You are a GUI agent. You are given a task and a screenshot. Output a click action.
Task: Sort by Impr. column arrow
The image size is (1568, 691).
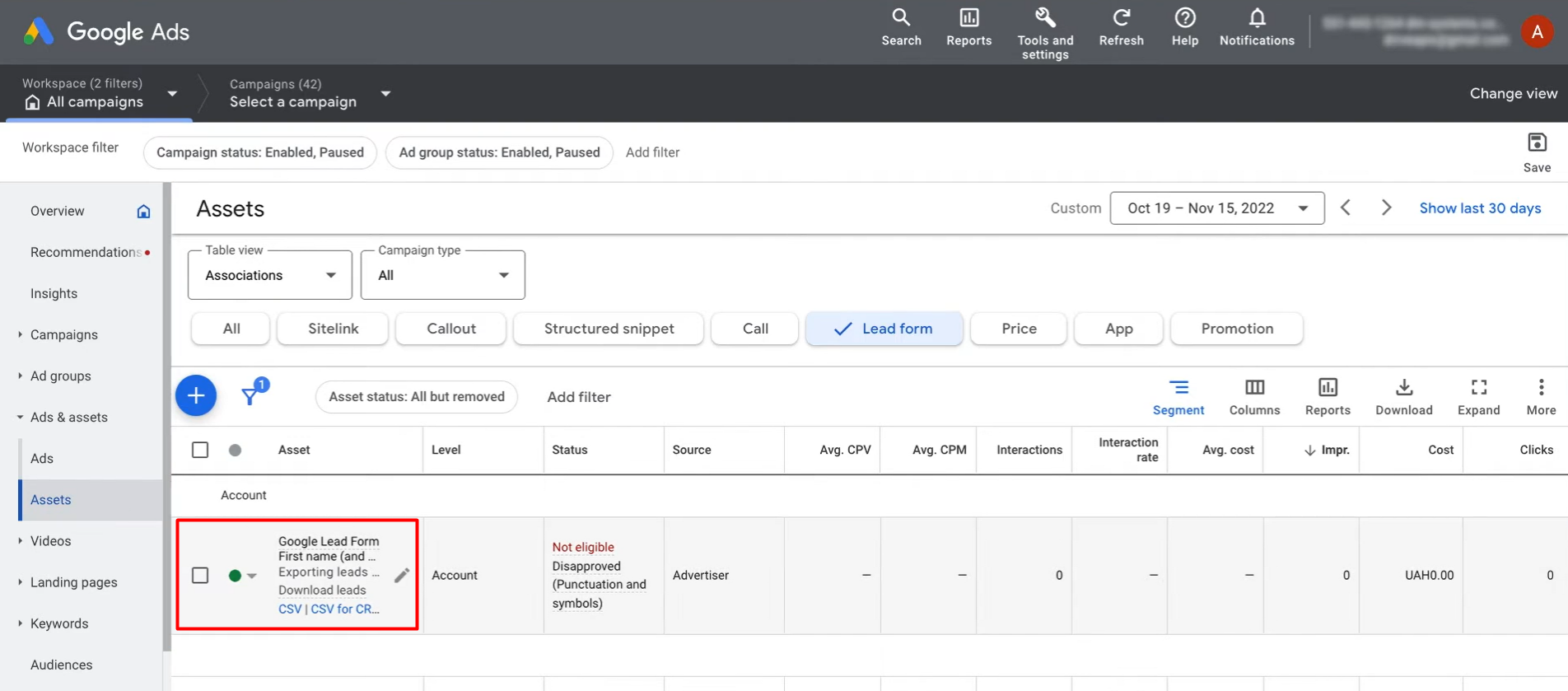point(1309,451)
